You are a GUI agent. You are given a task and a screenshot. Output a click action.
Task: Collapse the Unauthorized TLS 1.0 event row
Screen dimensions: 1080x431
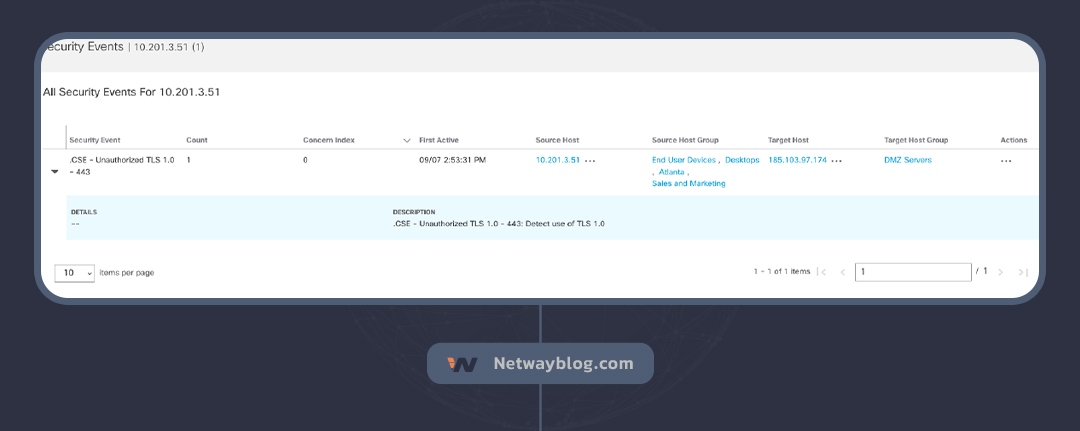[55, 171]
